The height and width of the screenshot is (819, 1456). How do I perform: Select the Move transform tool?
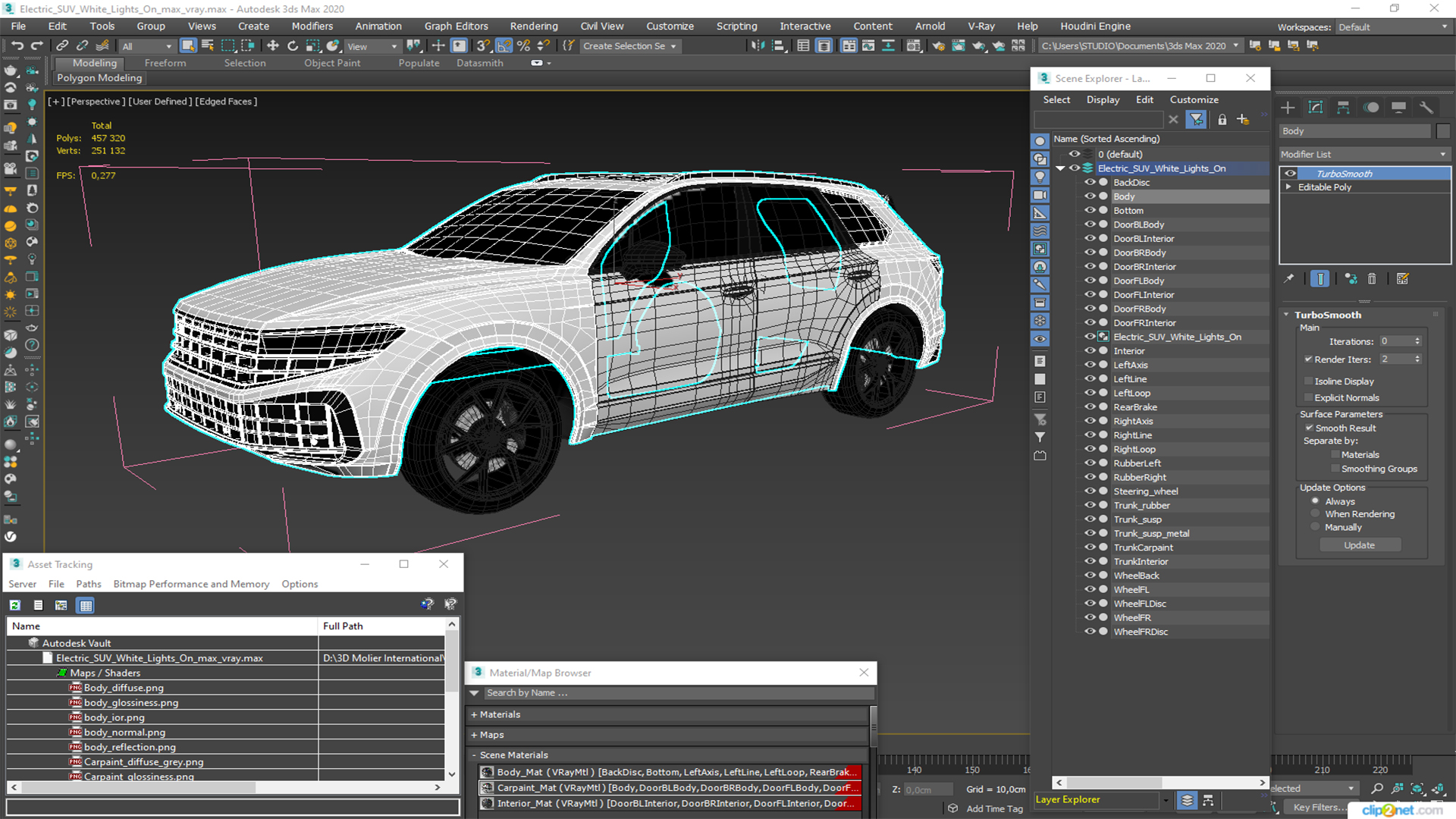[273, 45]
